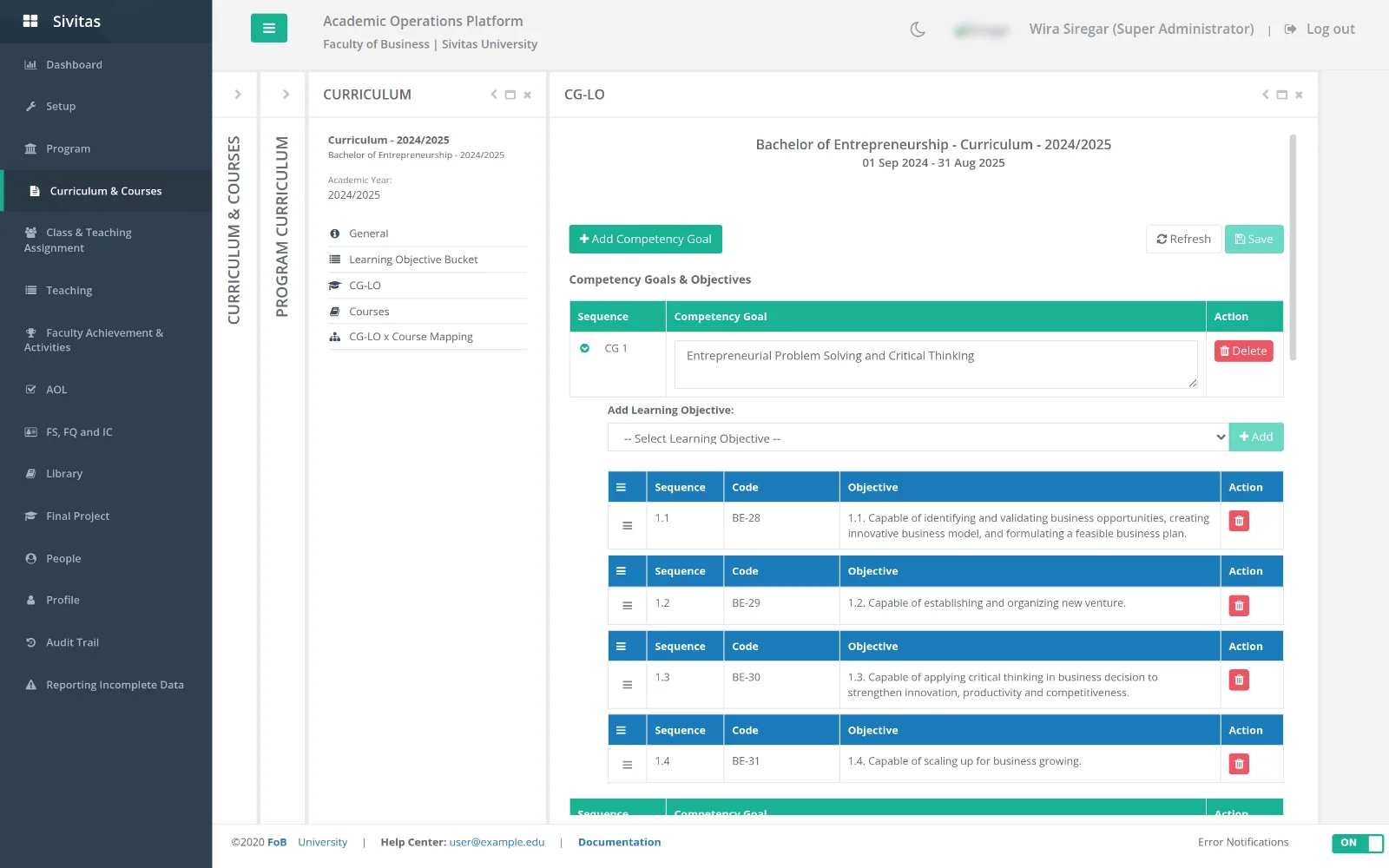Edit the CG 1 competency goal text area

point(936,365)
